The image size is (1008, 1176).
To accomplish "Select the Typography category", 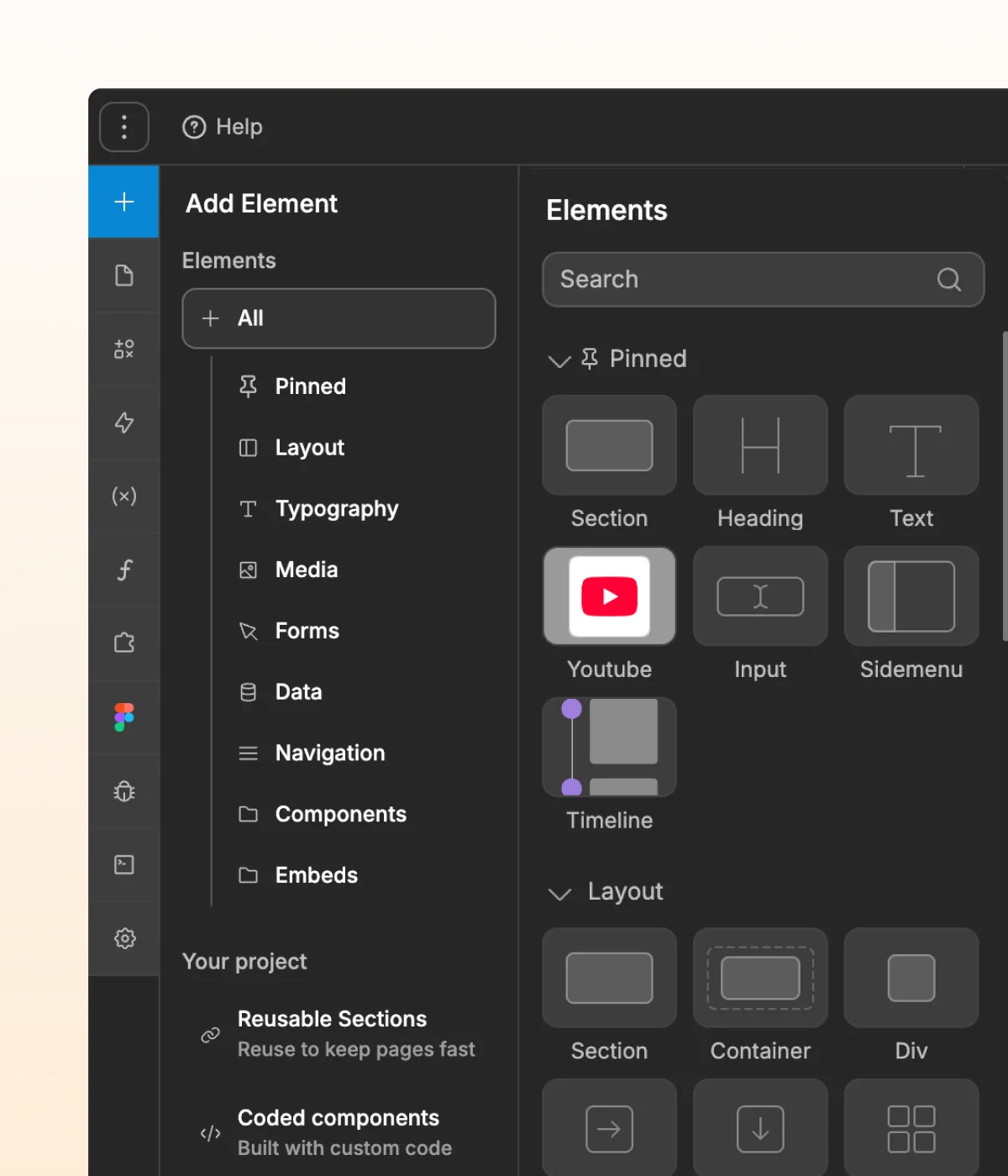I will point(318,509).
